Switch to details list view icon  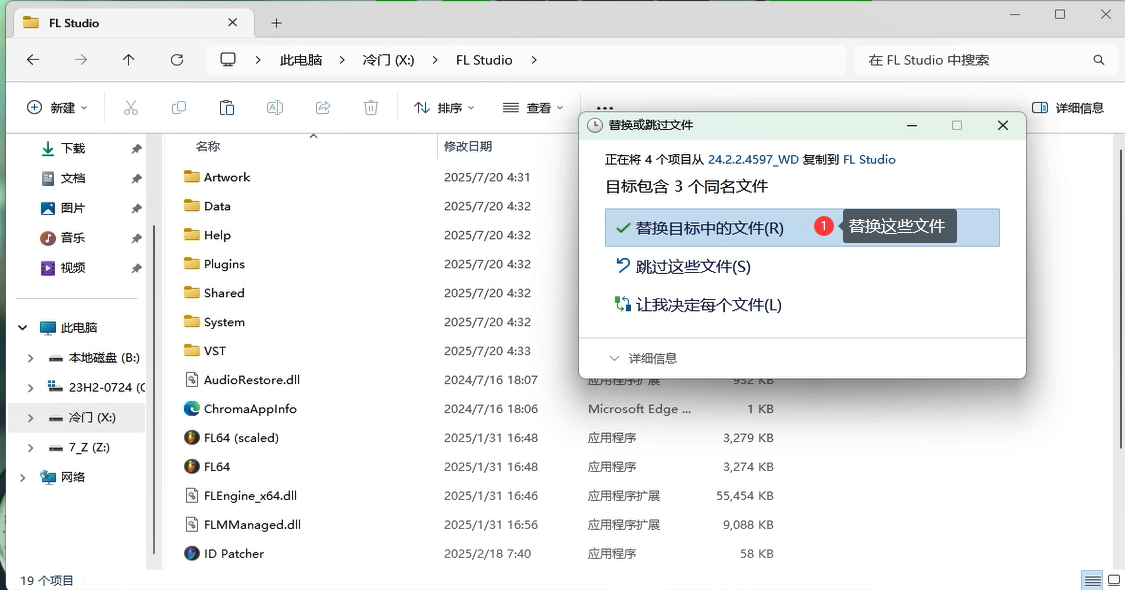tap(1093, 580)
